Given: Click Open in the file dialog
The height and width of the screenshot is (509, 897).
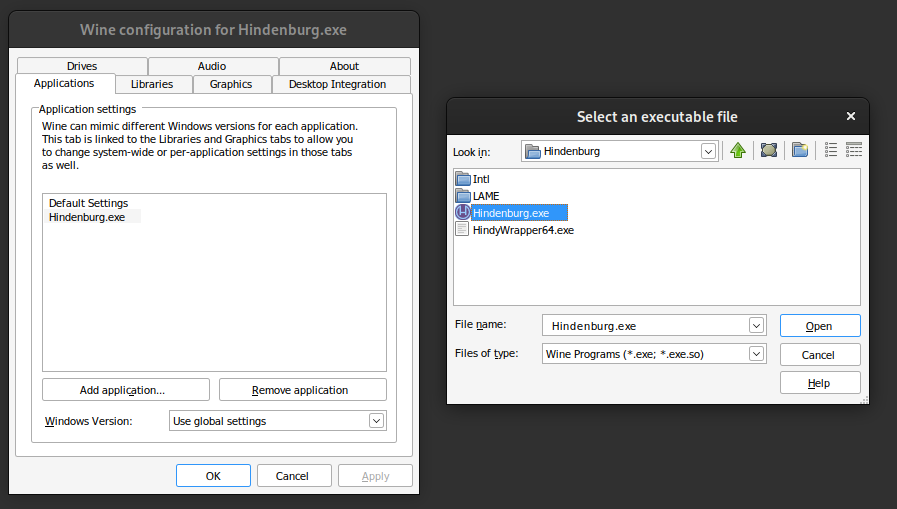Looking at the screenshot, I should (820, 325).
